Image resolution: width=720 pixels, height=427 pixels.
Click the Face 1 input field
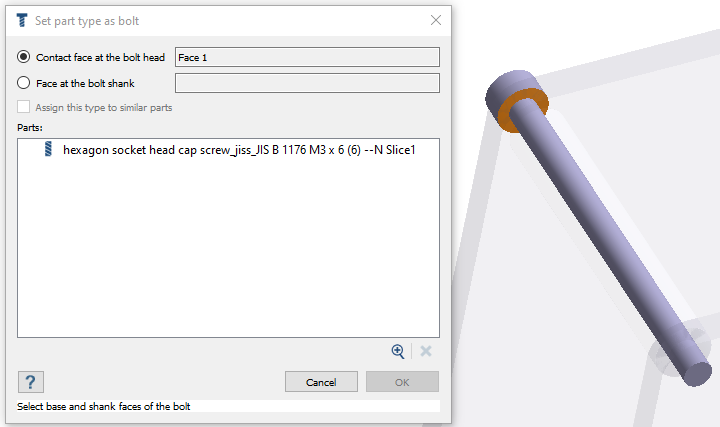[x=307, y=57]
